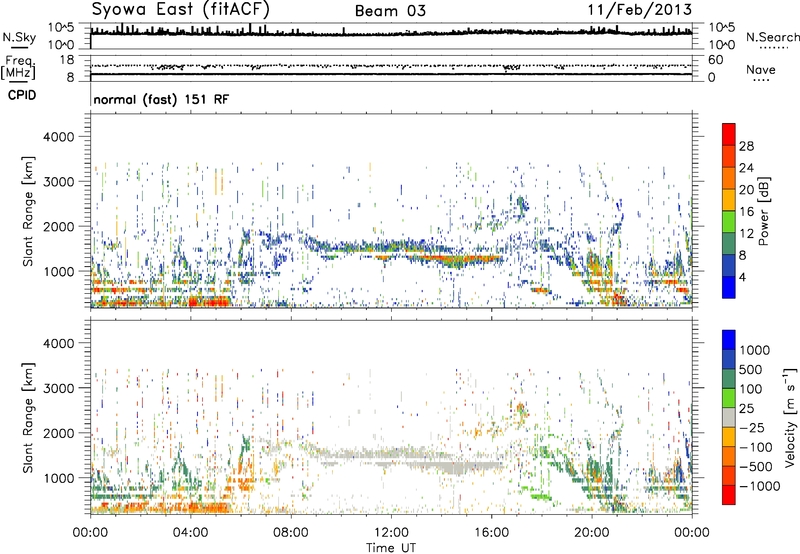Click the "N.Search" legend label

click(773, 37)
